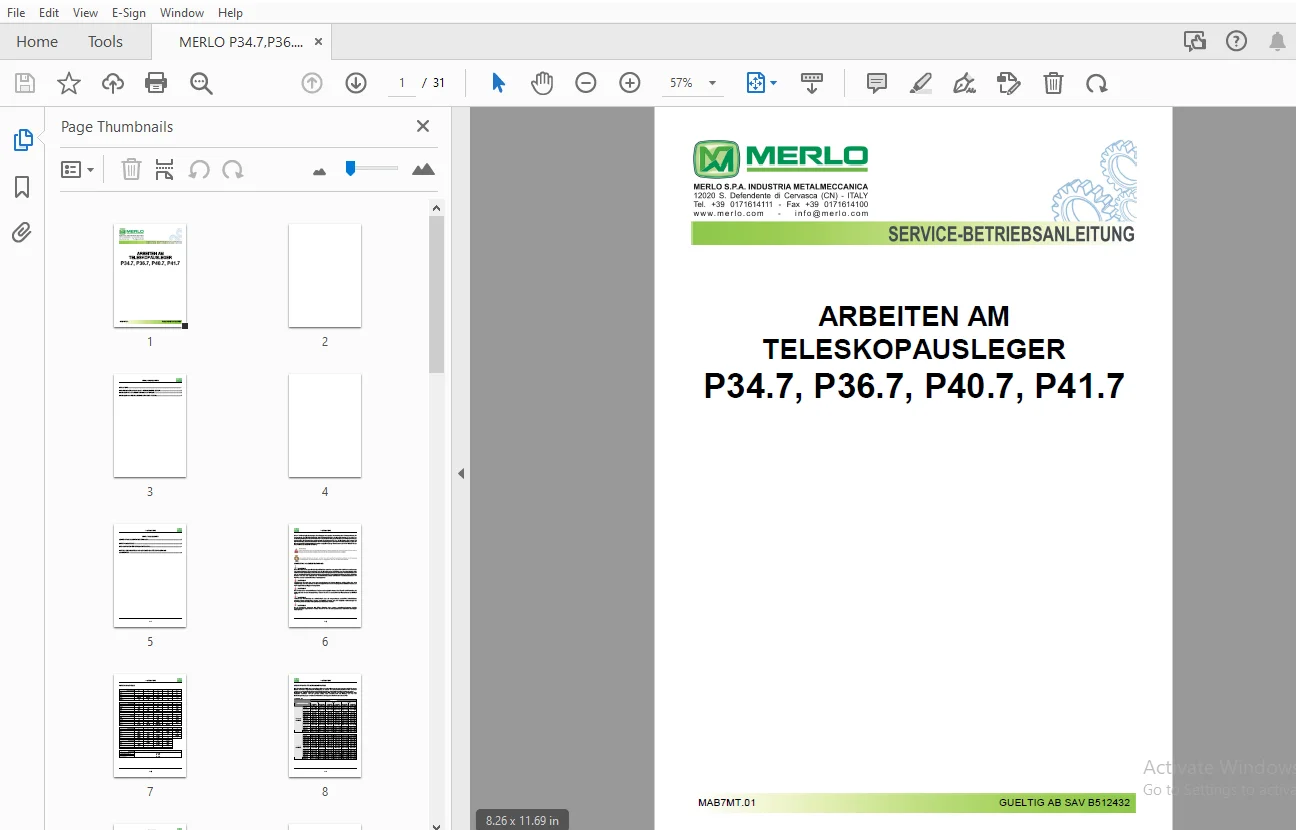Bookmark this file with the star icon
Image resolution: width=1296 pixels, height=830 pixels.
coord(69,83)
